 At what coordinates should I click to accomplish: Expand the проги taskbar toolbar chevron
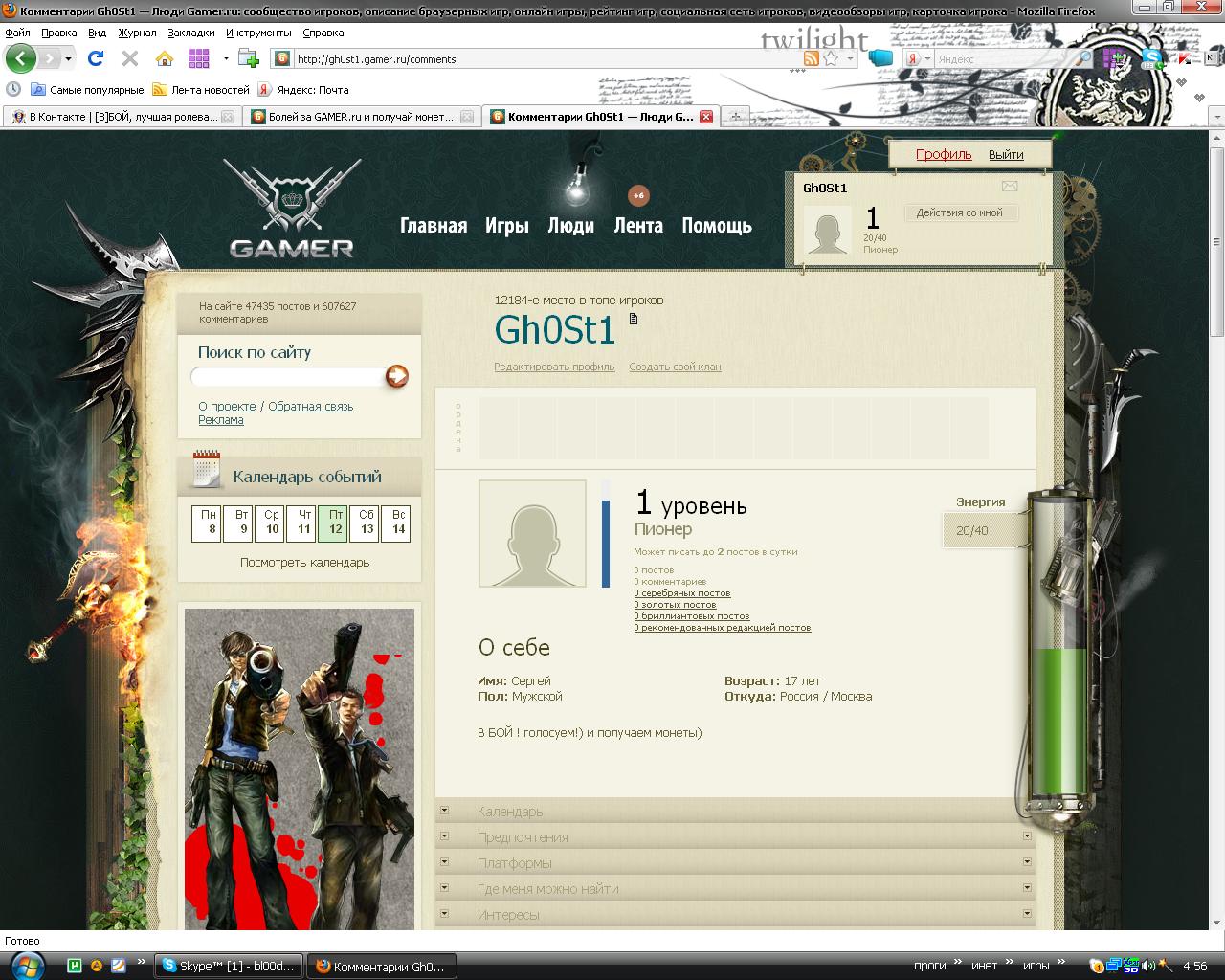956,962
